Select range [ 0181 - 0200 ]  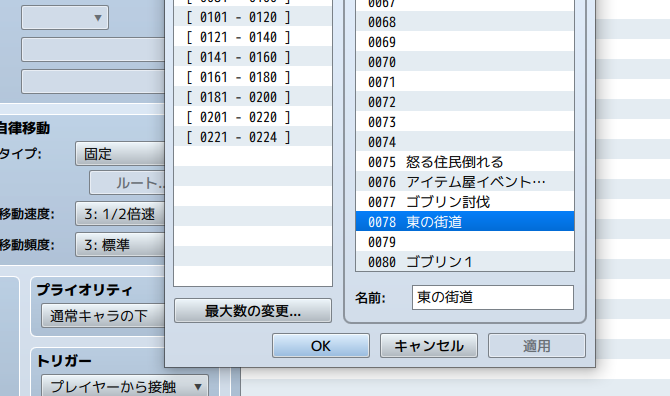coord(253,97)
